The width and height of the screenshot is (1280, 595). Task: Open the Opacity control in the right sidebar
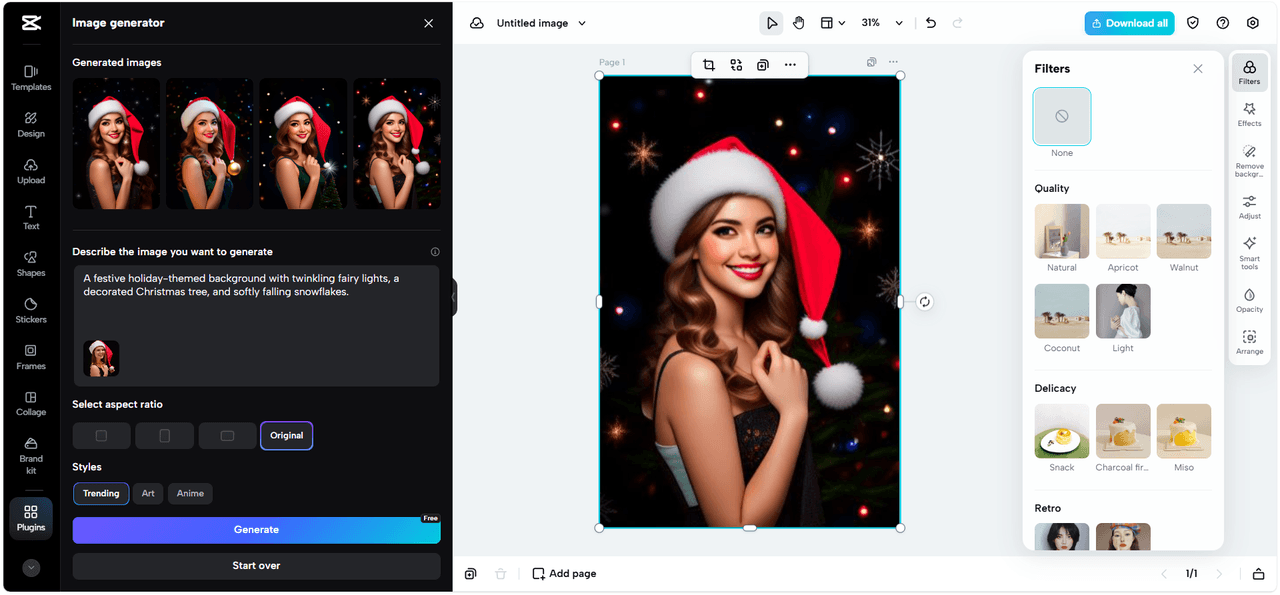point(1249,301)
